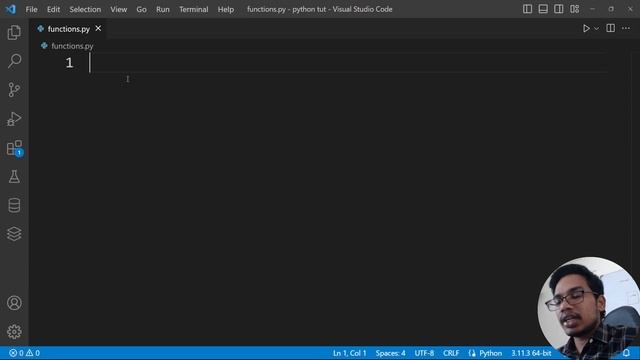Open the Testing flask view
Viewport: 640px width, 360px height.
pyautogui.click(x=14, y=177)
